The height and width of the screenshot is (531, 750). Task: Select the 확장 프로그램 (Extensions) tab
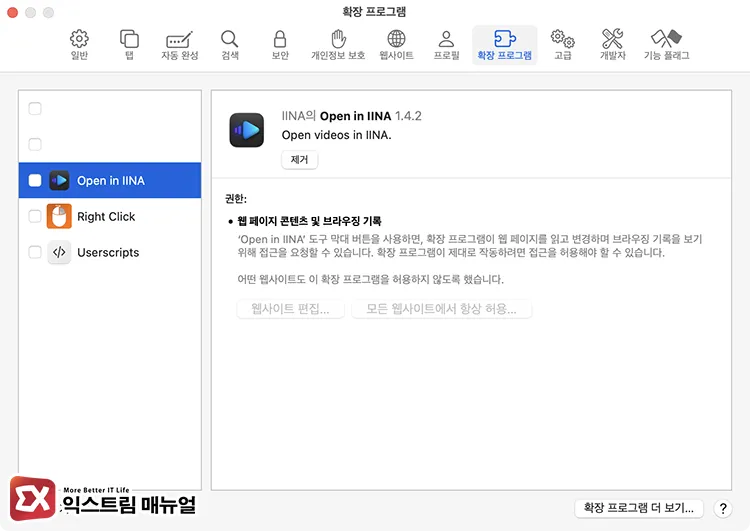click(x=505, y=45)
